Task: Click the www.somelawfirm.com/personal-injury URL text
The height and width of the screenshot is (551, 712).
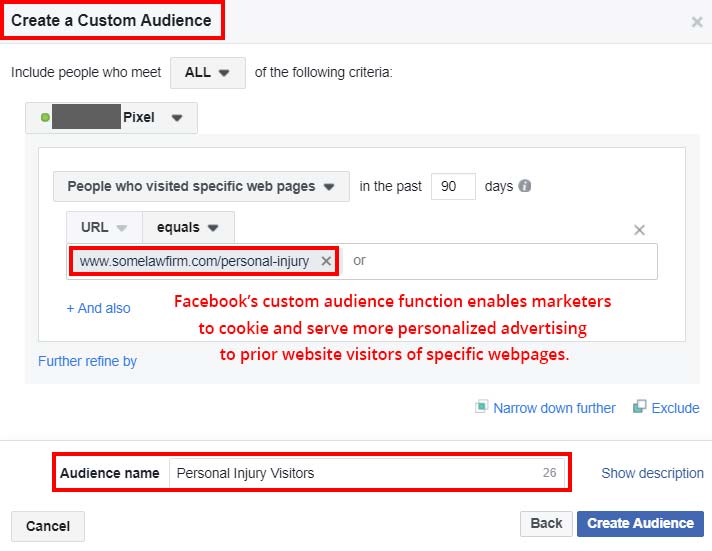Action: click(194, 261)
